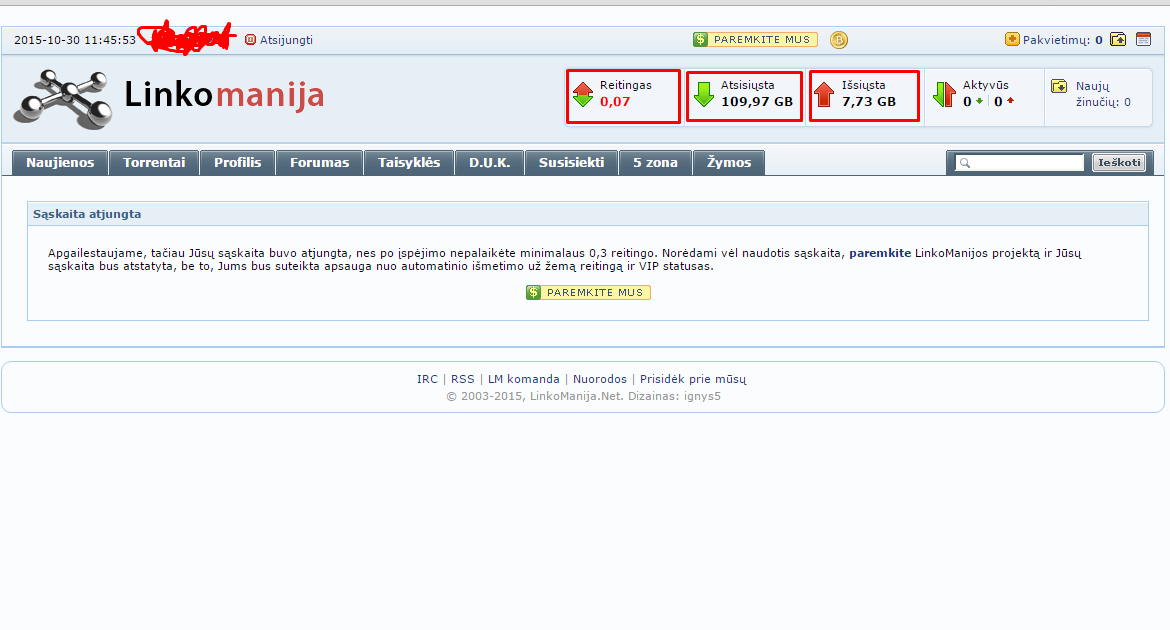Click the orange plus icon beside Pakvietimų
The image size is (1170, 630).
[1012, 39]
